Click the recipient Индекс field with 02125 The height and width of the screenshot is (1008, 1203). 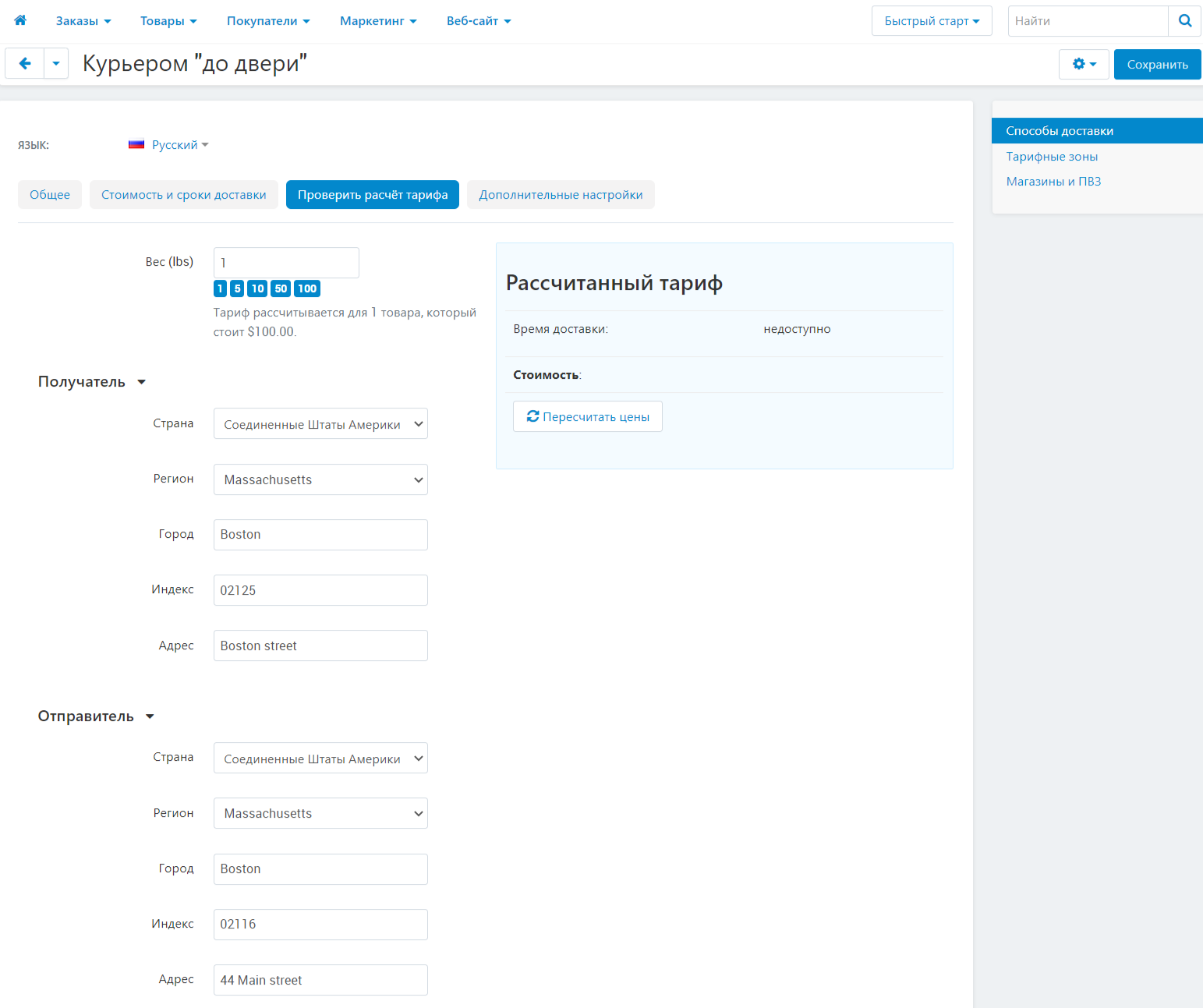(320, 590)
